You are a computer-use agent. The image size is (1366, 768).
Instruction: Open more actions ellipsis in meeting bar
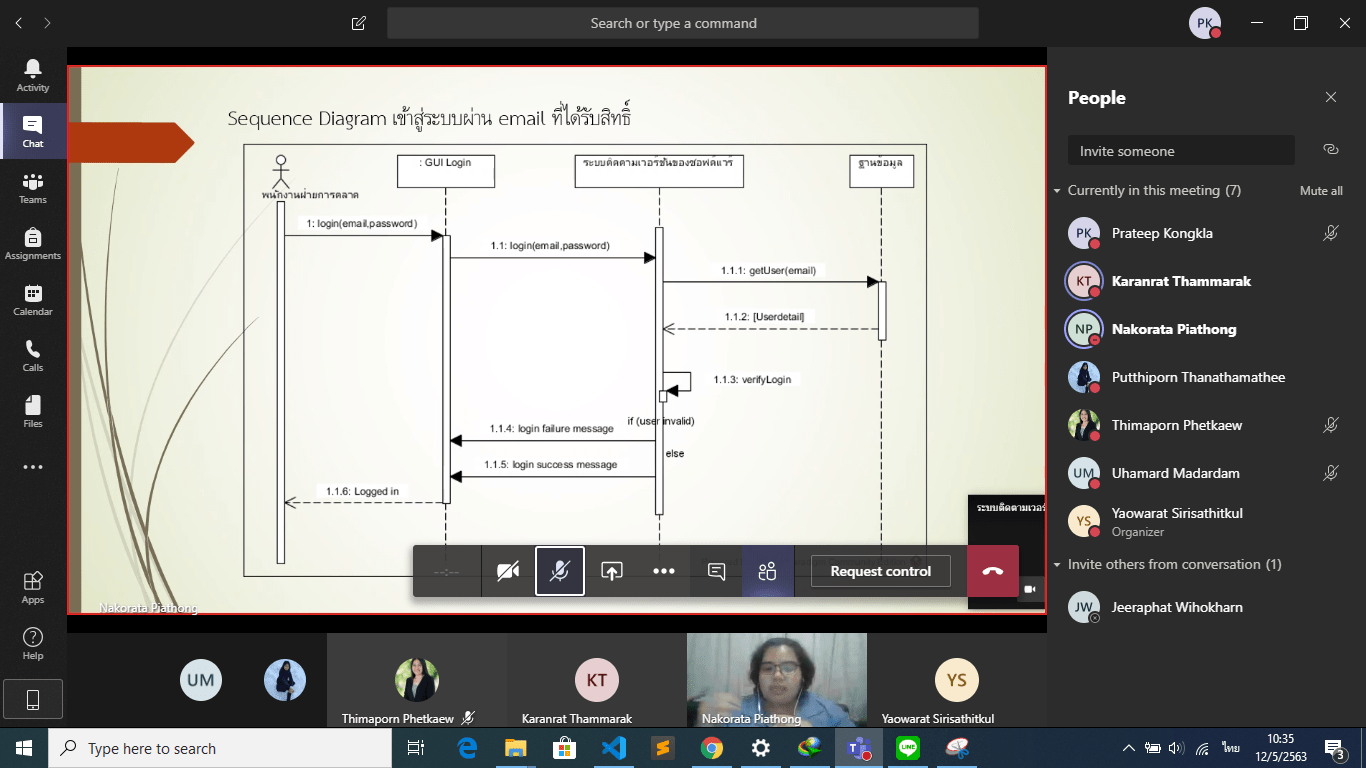(x=664, y=571)
